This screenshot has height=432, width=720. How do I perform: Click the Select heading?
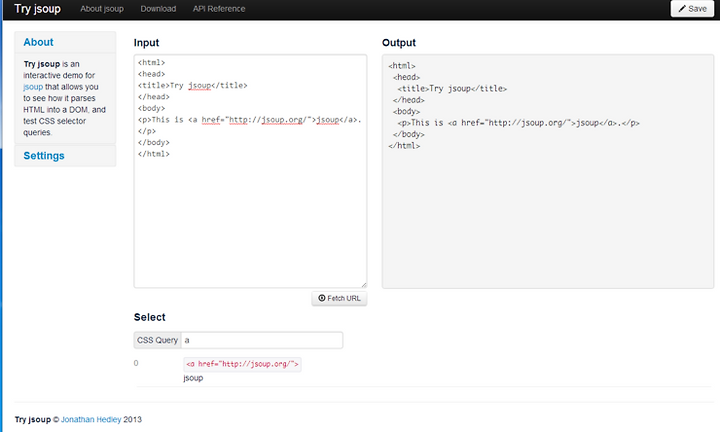[149, 317]
